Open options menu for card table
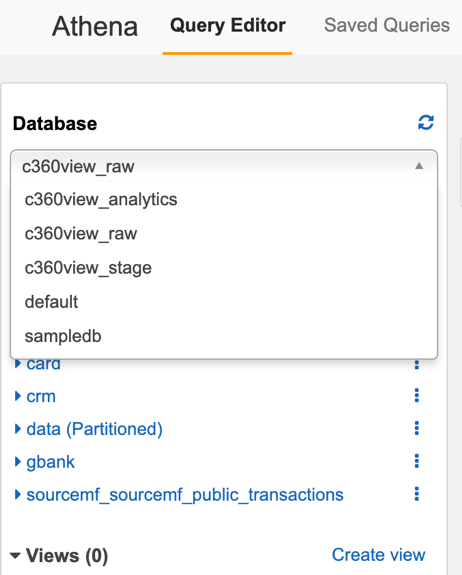Viewport: 462px width, 575px height. 417,365
